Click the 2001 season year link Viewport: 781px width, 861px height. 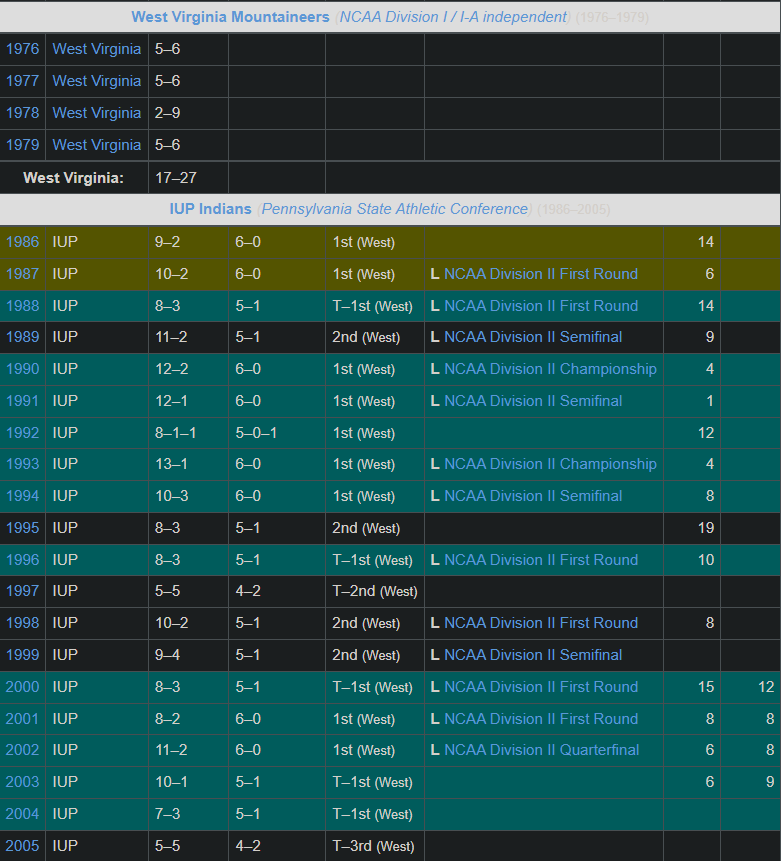23,719
